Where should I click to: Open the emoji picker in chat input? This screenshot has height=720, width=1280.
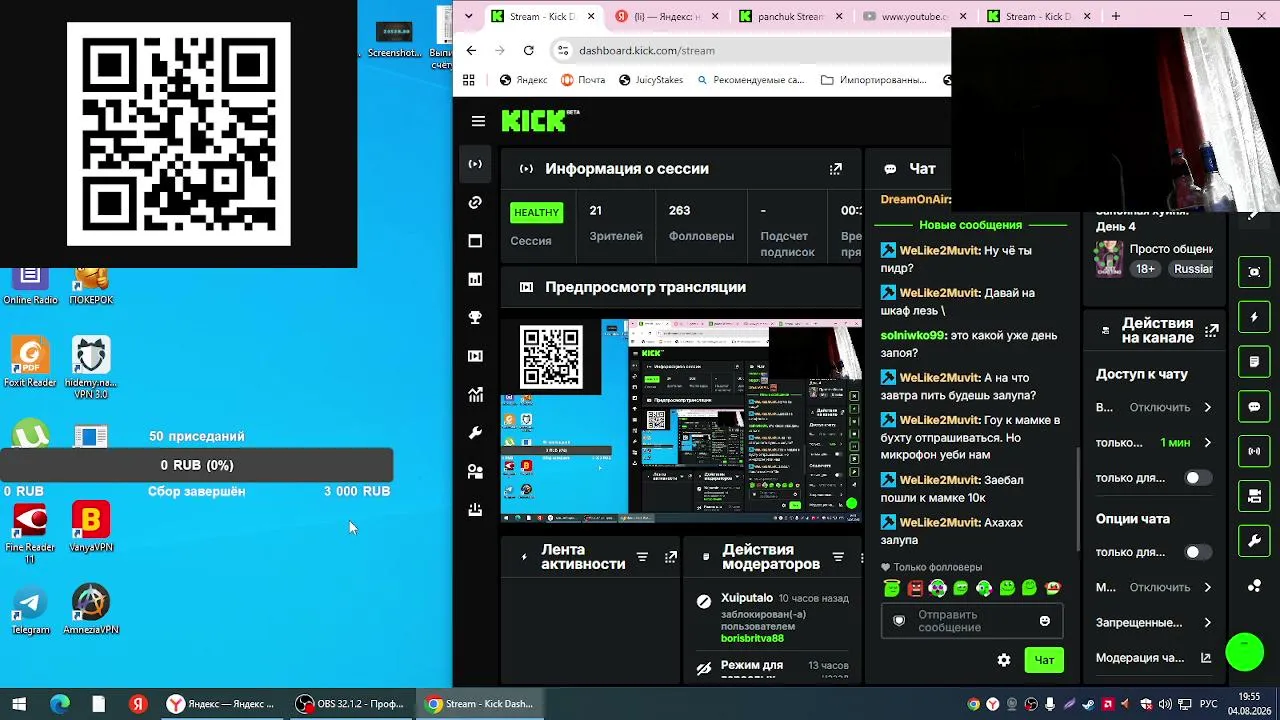coord(1045,621)
